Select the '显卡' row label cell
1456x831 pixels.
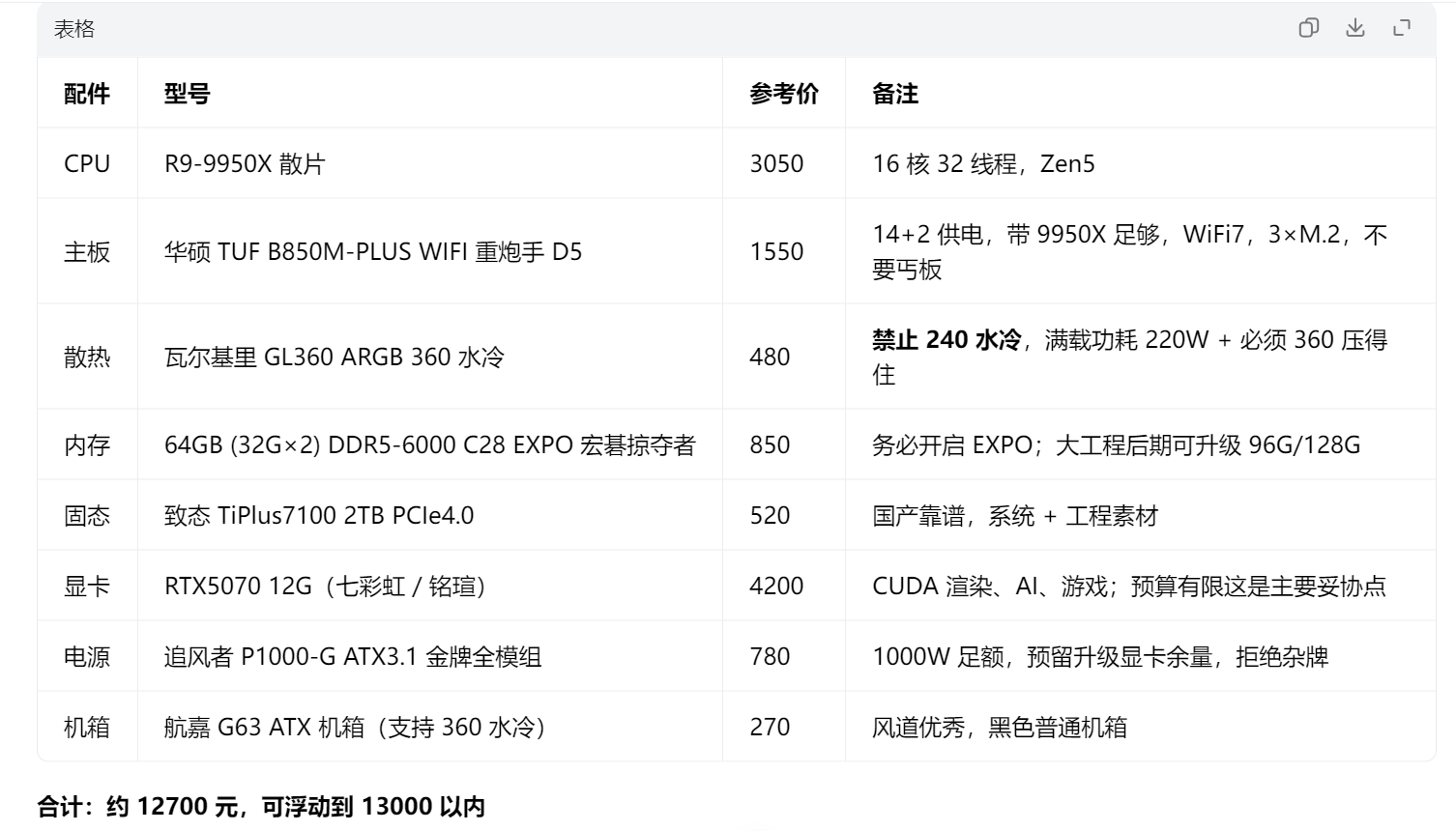(x=87, y=586)
